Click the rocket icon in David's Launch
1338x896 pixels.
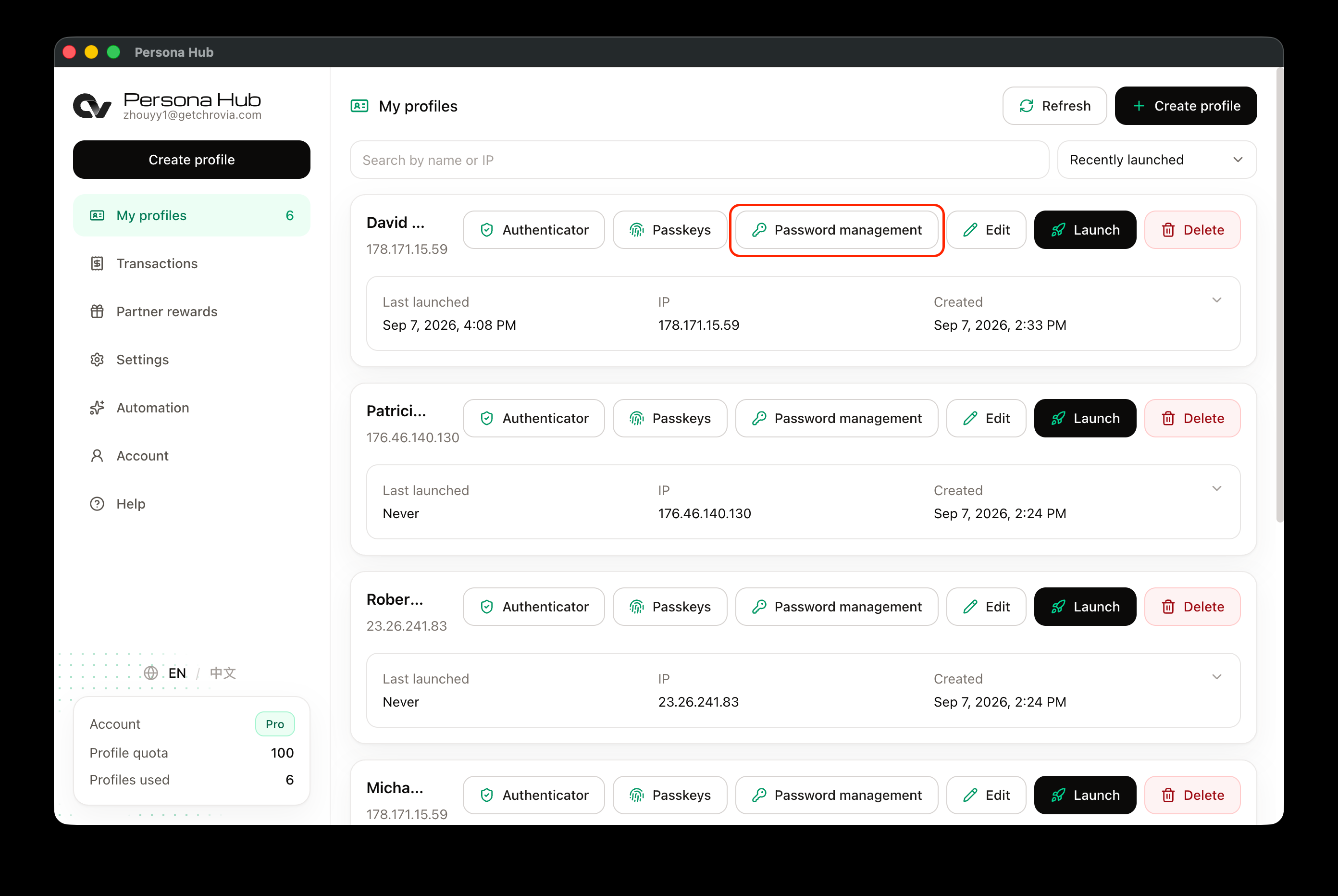coord(1058,230)
